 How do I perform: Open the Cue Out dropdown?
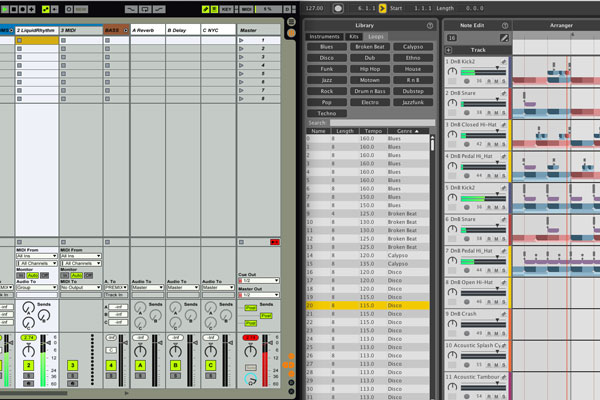pyautogui.click(x=259, y=281)
